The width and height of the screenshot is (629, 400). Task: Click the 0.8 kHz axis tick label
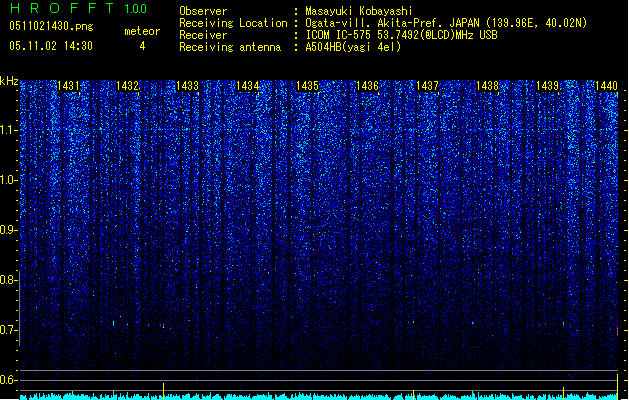[9, 280]
